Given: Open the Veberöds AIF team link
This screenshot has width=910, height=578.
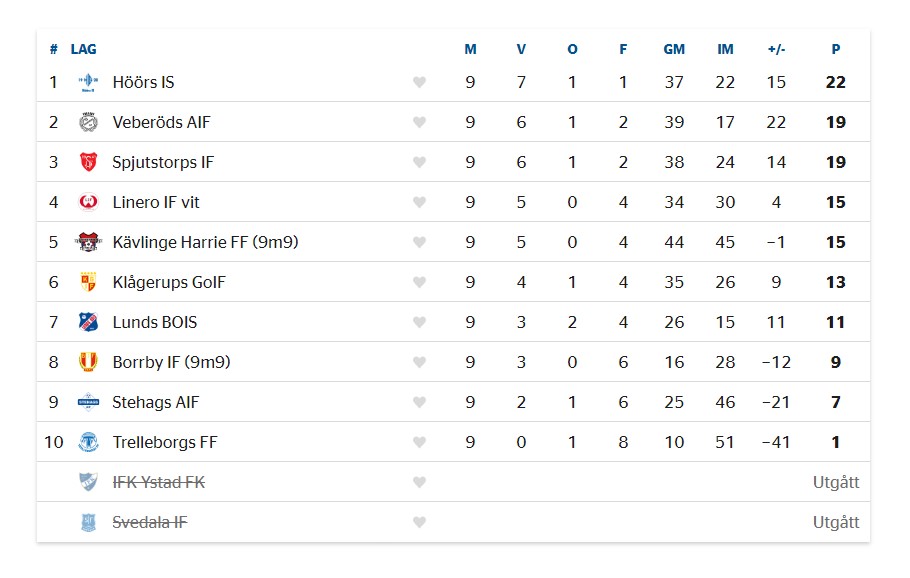Looking at the screenshot, I should (161, 122).
